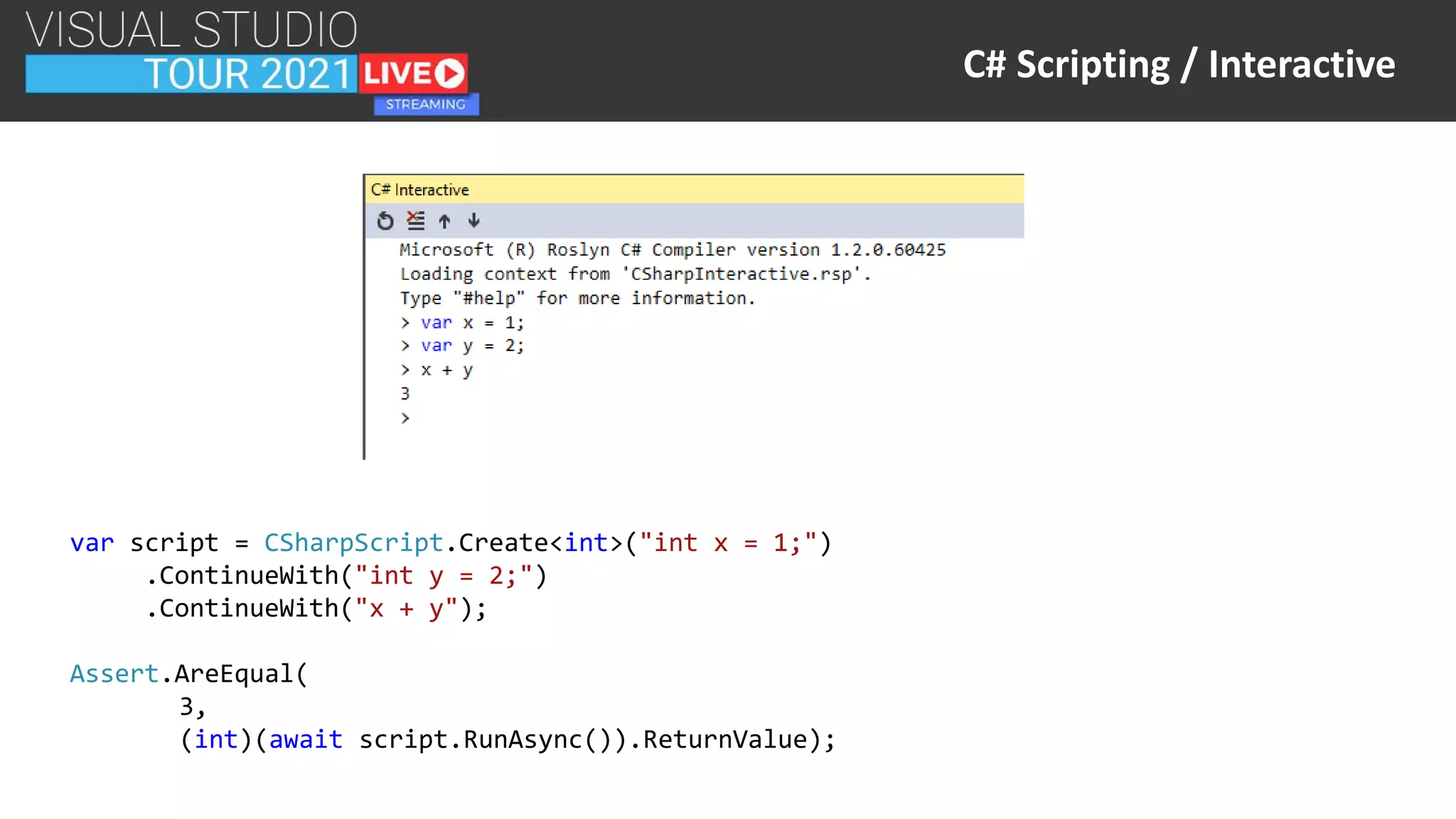Image resolution: width=1456 pixels, height=819 pixels.
Task: Click the History Next down arrow
Action: tap(474, 220)
